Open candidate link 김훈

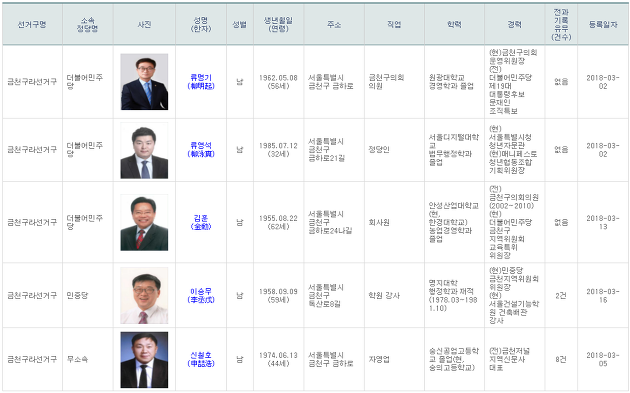(201, 222)
